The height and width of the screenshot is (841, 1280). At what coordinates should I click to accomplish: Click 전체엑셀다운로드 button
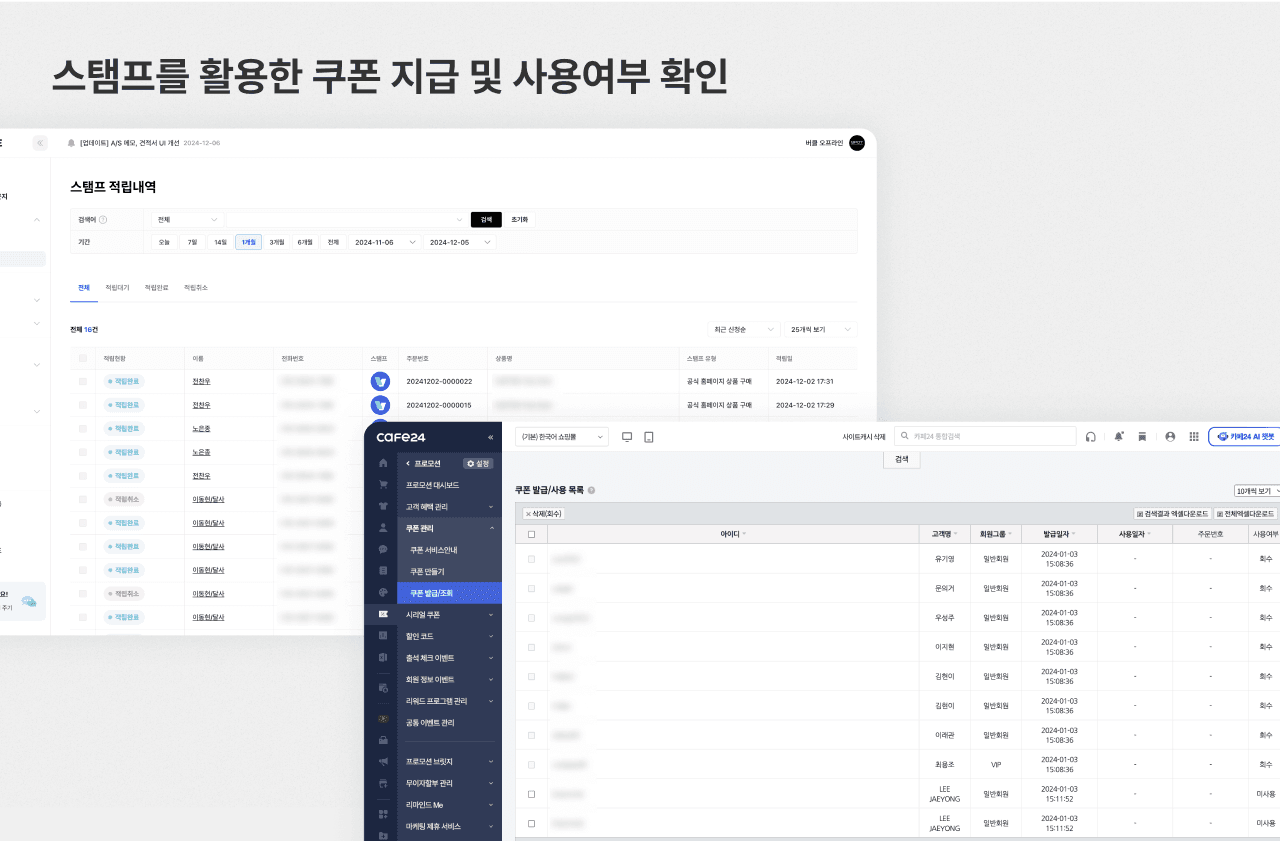[1246, 513]
